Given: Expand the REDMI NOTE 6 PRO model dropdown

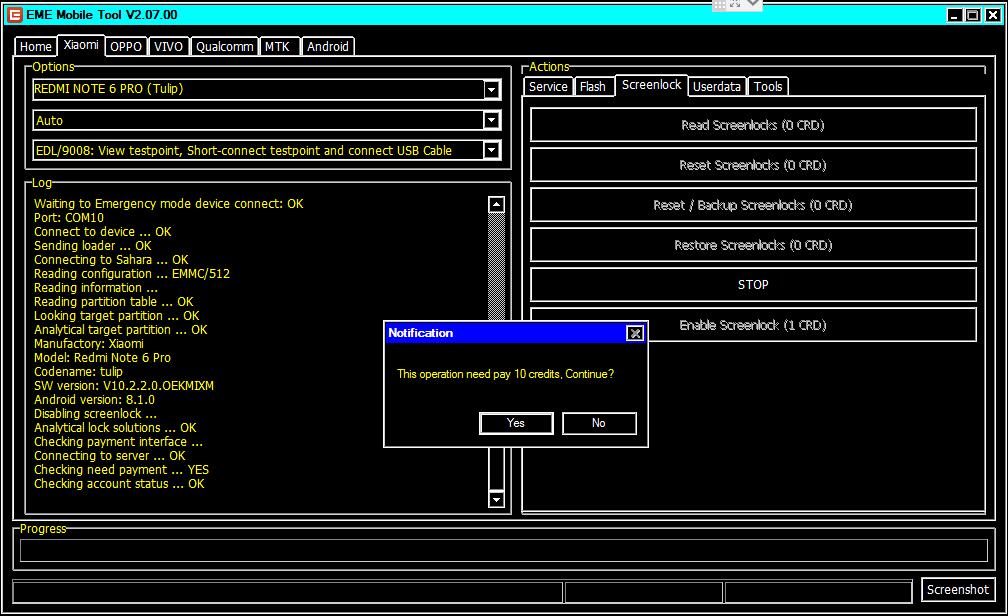Looking at the screenshot, I should click(x=492, y=89).
